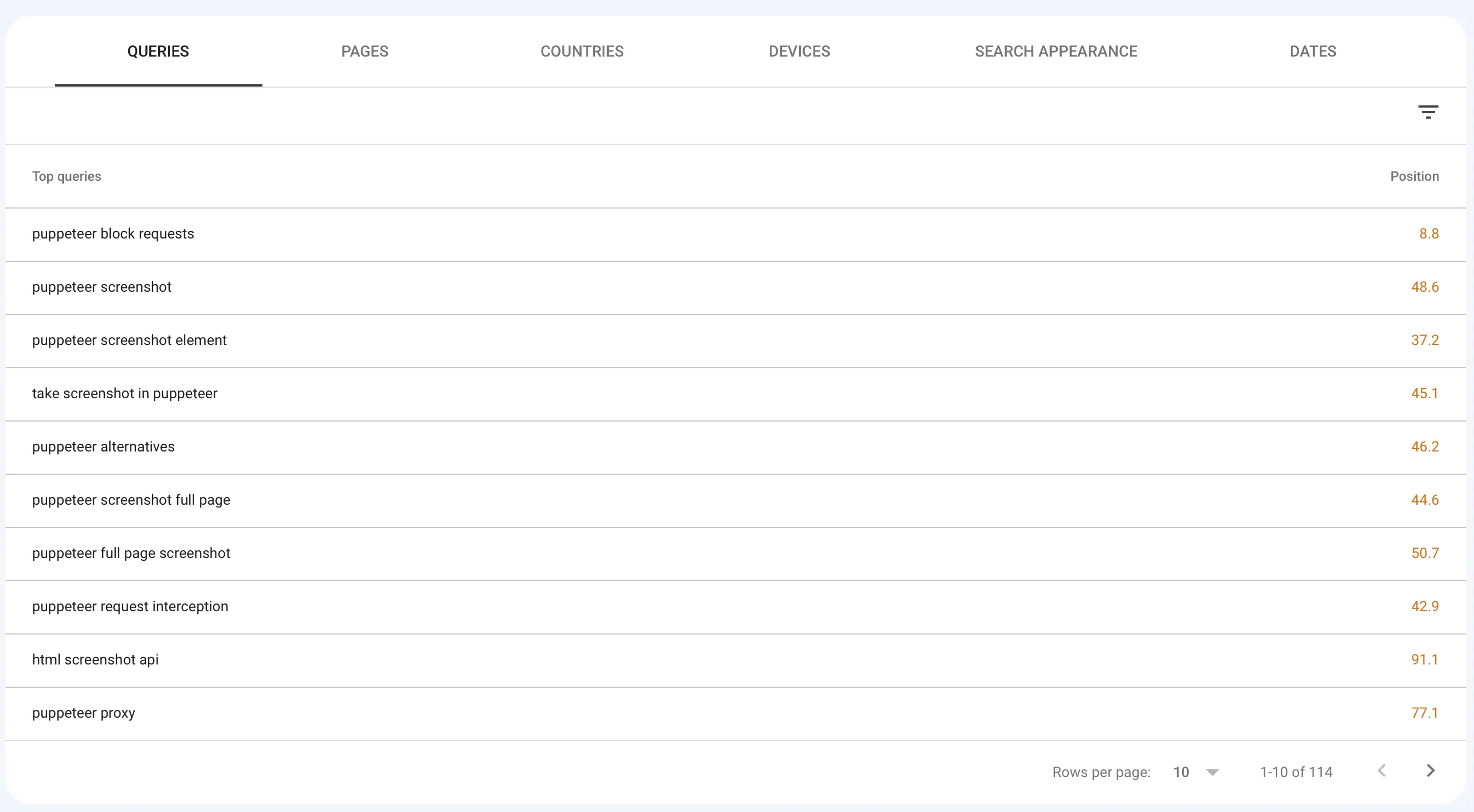Image resolution: width=1474 pixels, height=812 pixels.
Task: Click Top queries column header
Action: point(66,176)
